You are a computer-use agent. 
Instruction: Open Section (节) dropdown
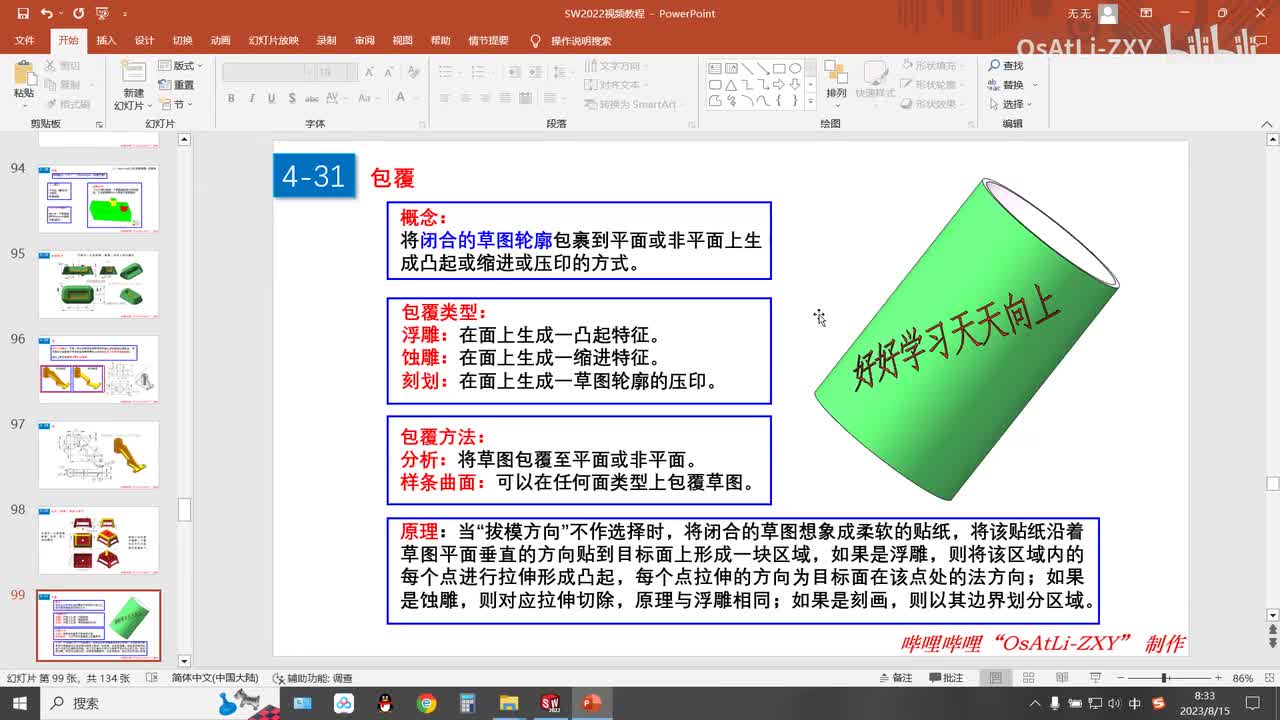coord(176,104)
